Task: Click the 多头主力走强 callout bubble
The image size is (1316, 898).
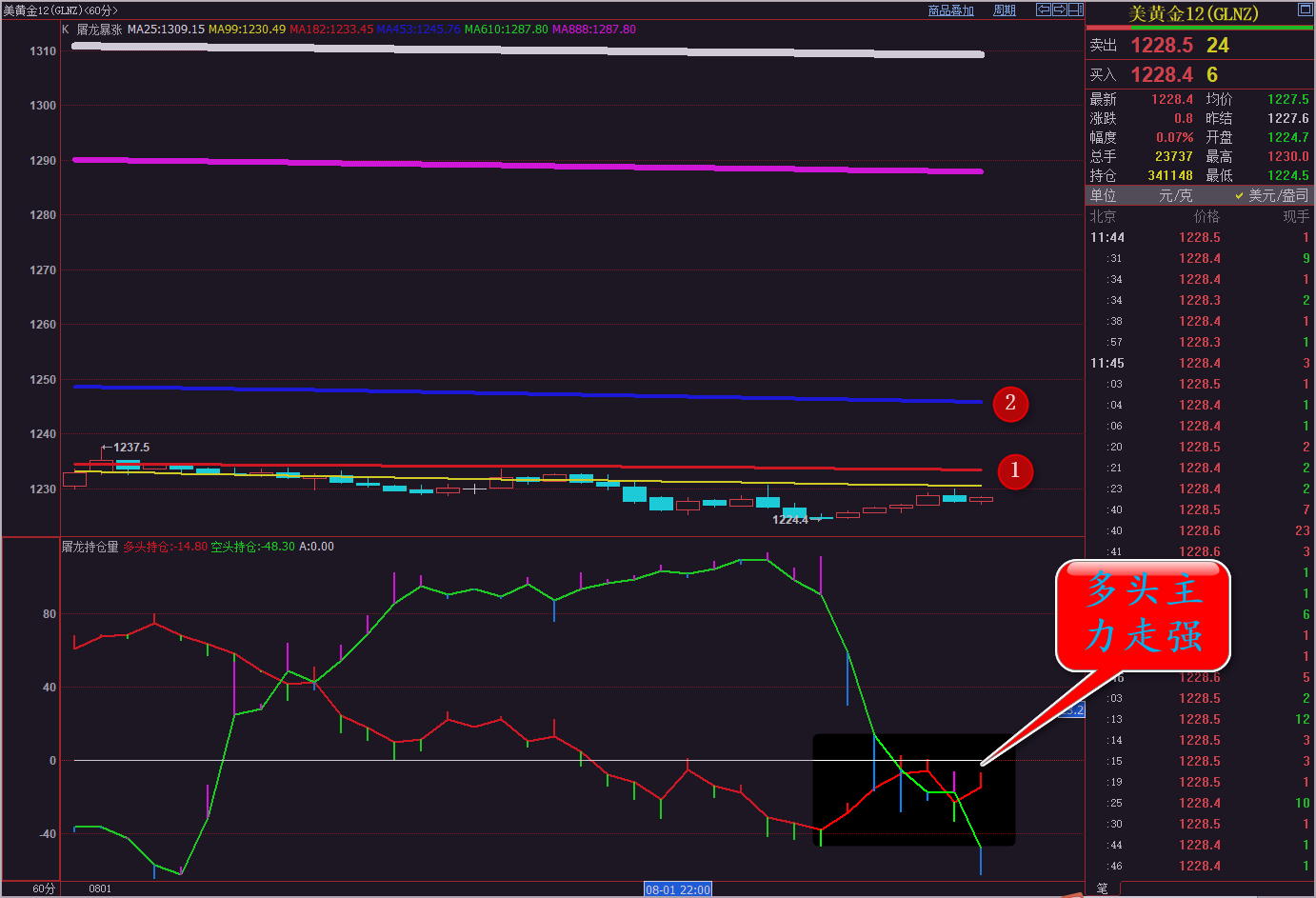Action: click(x=1143, y=614)
